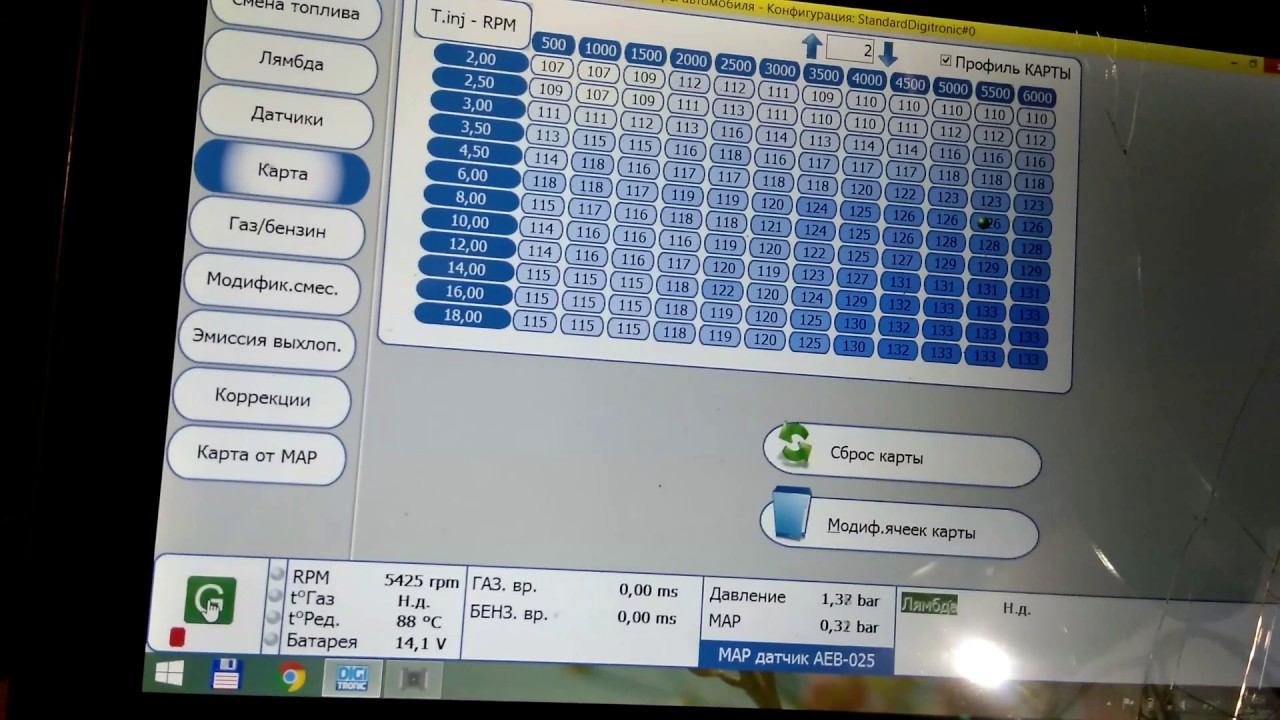
Task: Click the Лямбда label in status bar
Action: click(929, 605)
